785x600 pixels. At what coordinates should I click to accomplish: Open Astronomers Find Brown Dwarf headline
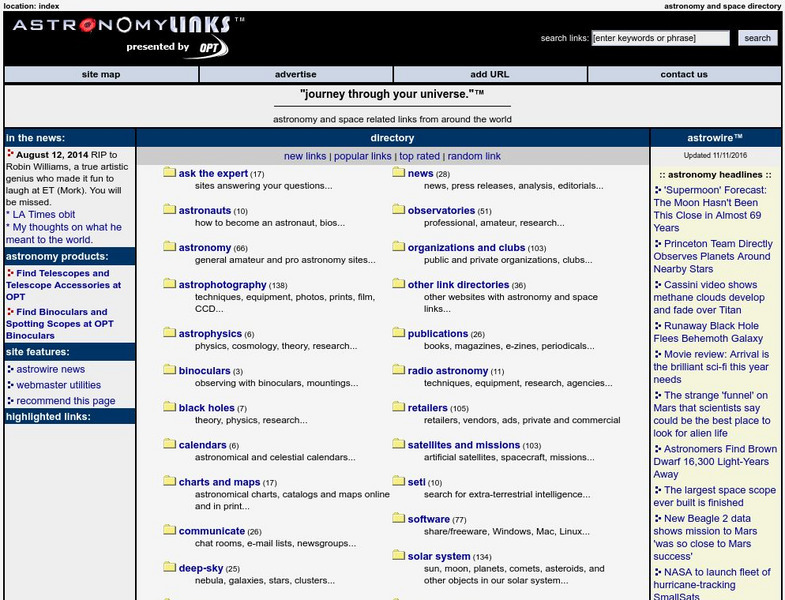tap(715, 461)
